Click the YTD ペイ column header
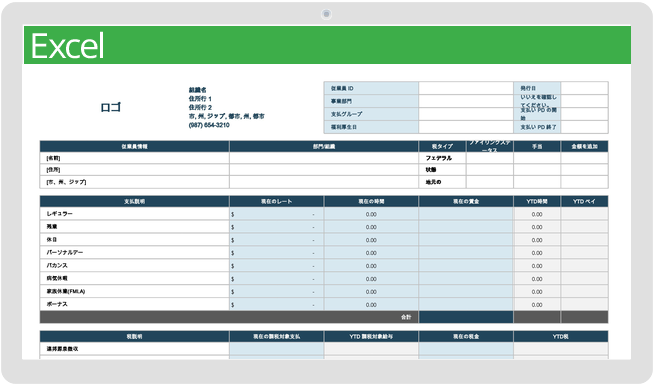Viewport: 654px width, 385px height. (x=584, y=201)
